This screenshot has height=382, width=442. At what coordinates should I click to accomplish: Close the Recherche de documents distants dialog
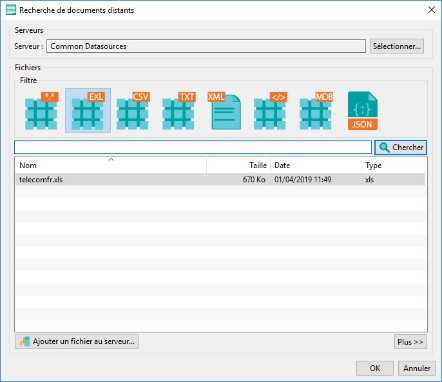click(431, 10)
